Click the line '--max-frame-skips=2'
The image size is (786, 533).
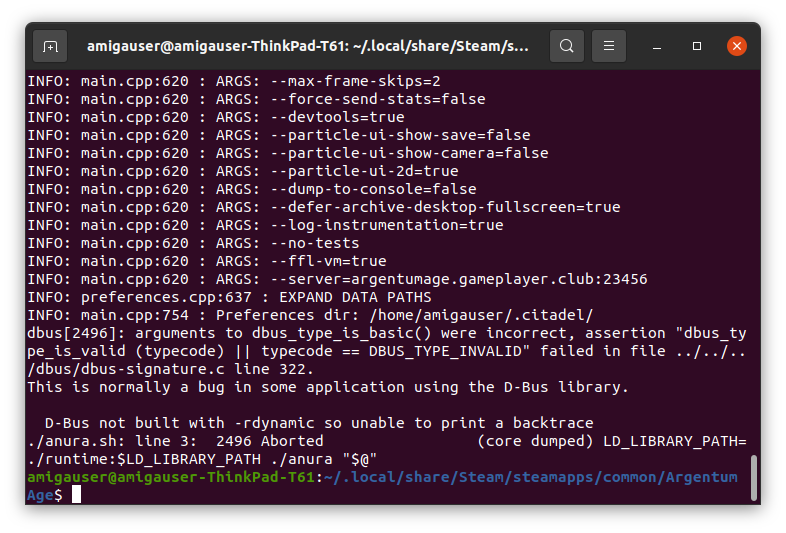coord(234,81)
